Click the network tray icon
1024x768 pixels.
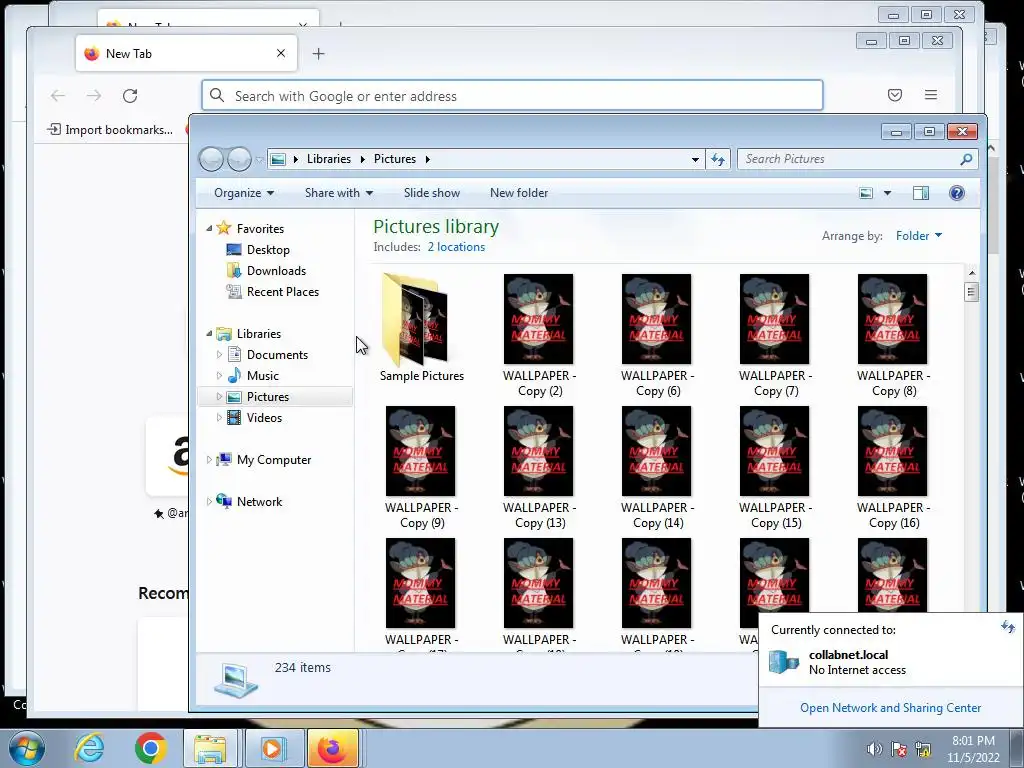click(923, 749)
